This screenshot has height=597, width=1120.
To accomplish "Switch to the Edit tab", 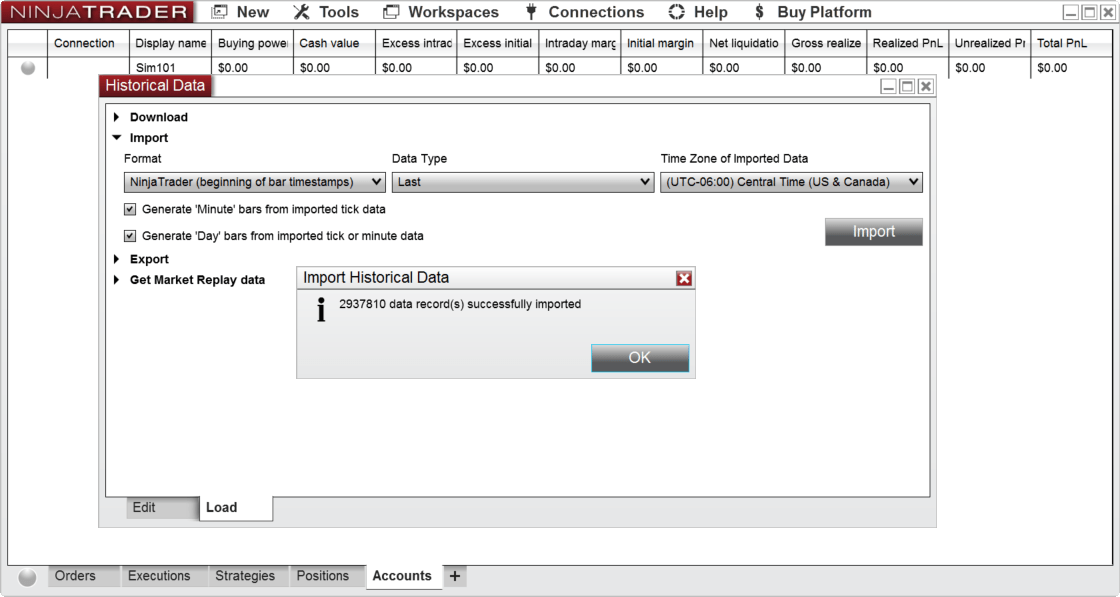I will [x=162, y=508].
